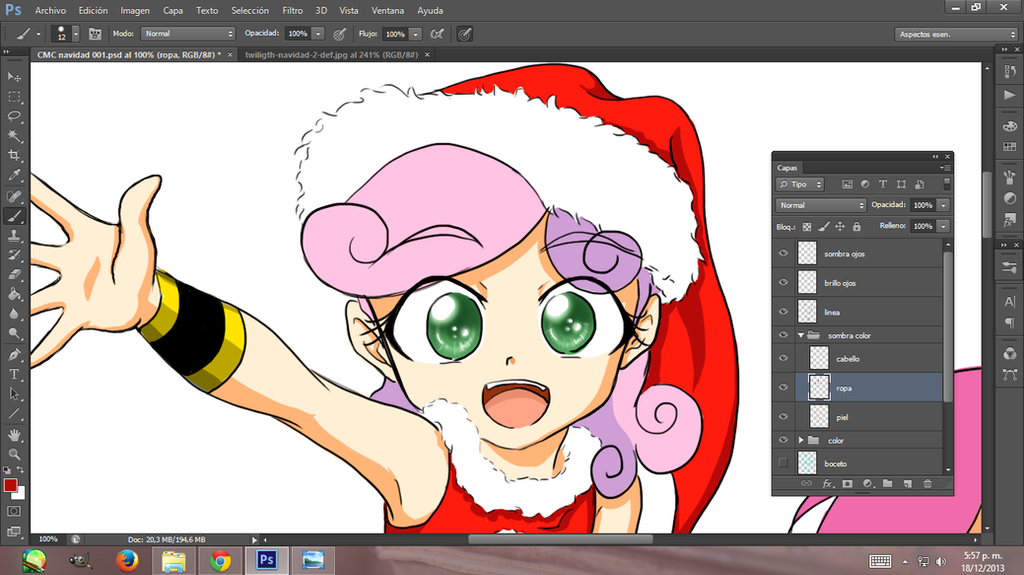
Task: Select the Line shape tool
Action: point(14,414)
